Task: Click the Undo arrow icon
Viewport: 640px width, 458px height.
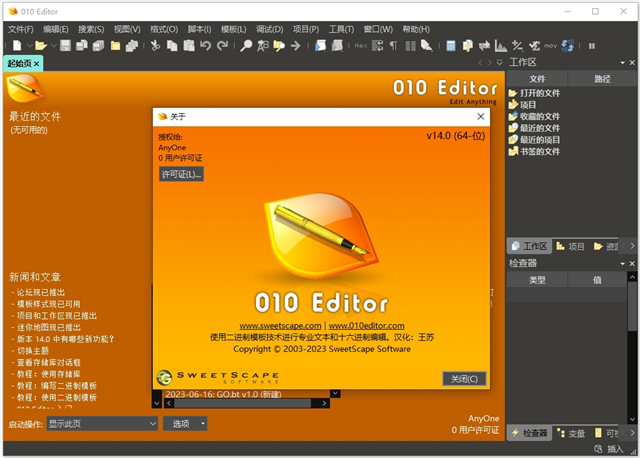Action: [x=205, y=45]
